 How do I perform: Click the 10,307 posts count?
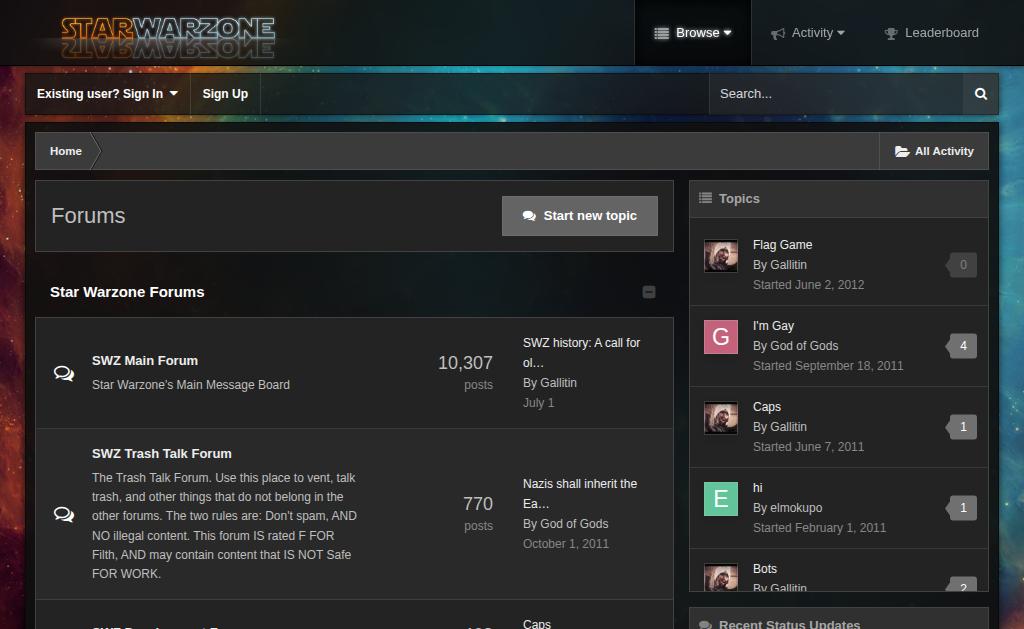(465, 363)
